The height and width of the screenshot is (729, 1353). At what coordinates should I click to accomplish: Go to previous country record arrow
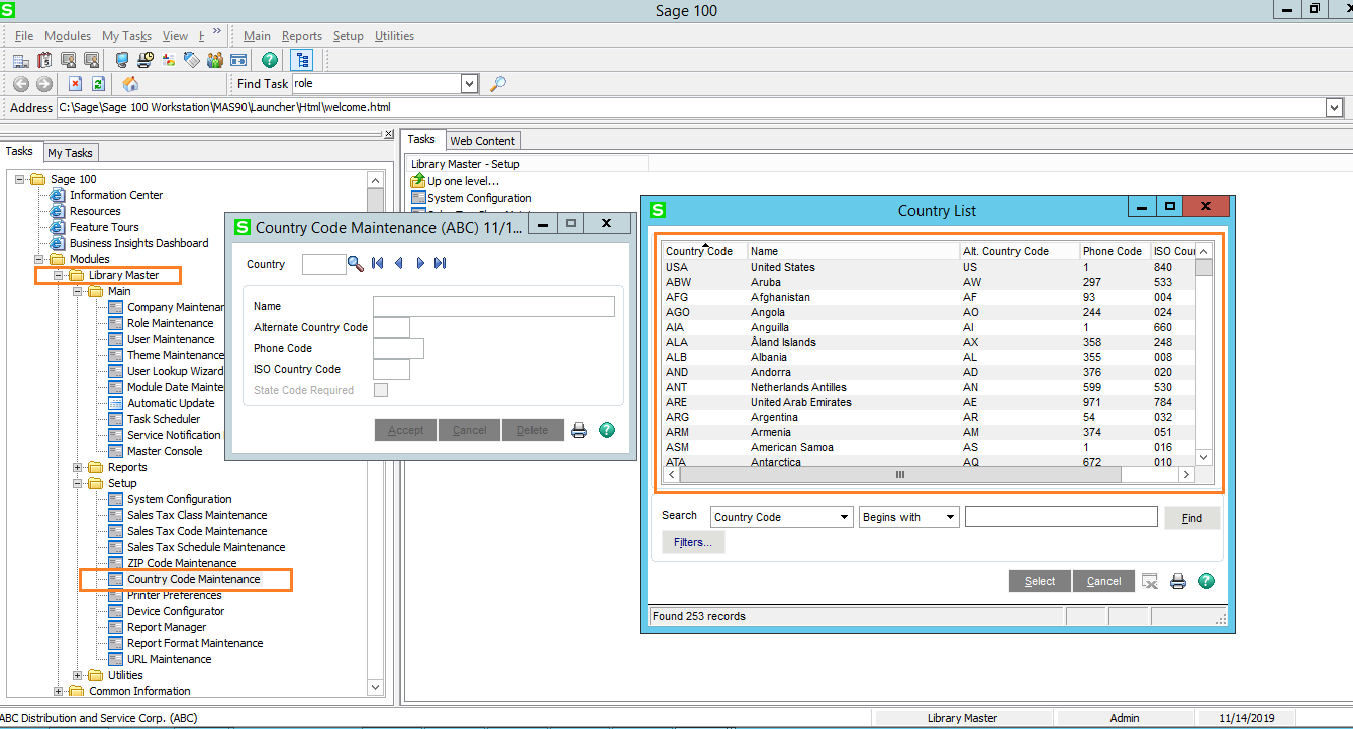[x=398, y=263]
